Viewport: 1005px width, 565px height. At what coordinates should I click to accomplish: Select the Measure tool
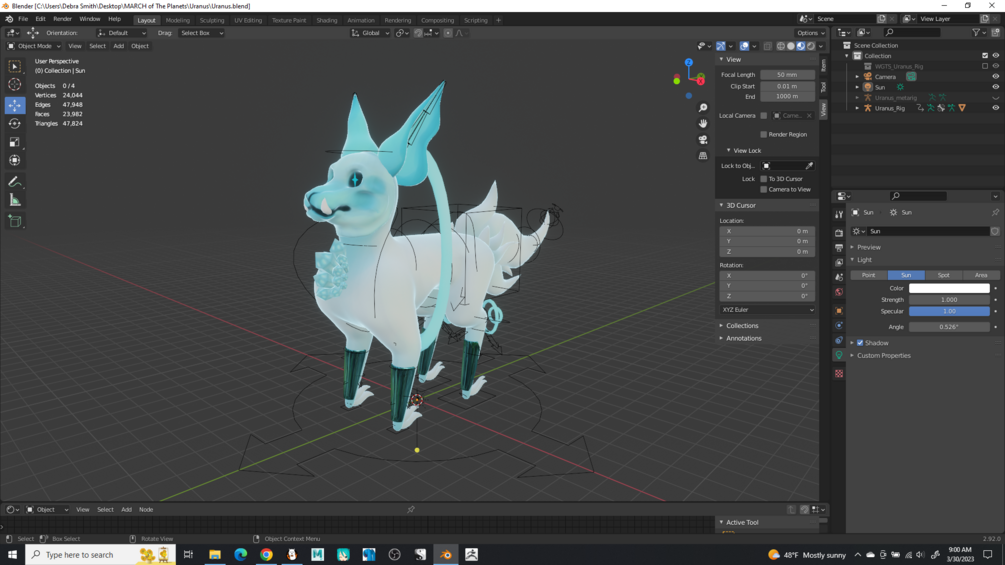15,201
